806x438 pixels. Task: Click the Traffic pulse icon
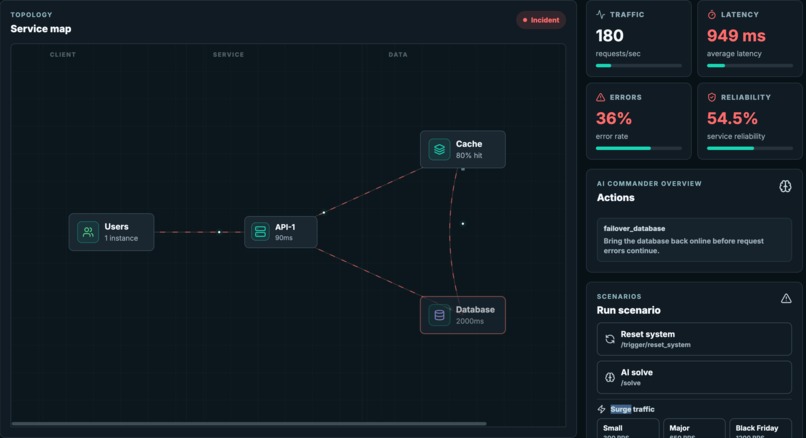(x=600, y=14)
